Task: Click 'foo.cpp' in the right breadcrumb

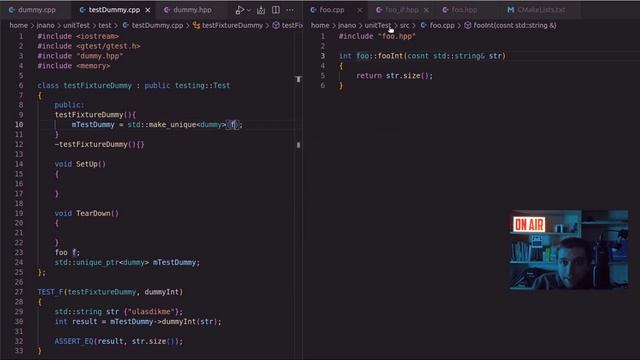Action: pos(442,25)
